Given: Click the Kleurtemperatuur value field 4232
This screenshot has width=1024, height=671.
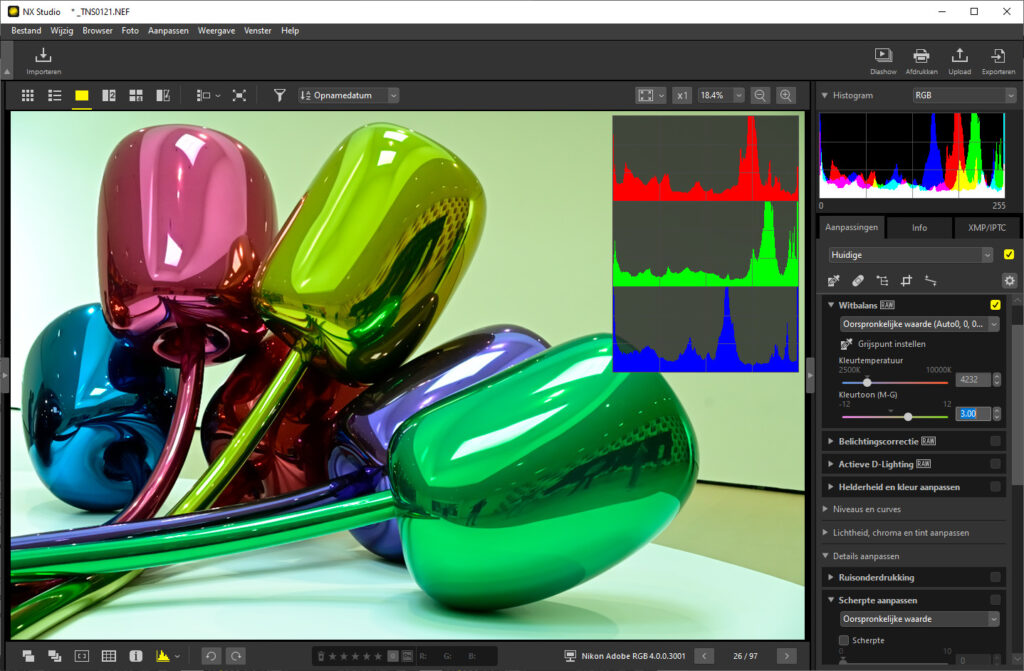Looking at the screenshot, I should click(973, 380).
